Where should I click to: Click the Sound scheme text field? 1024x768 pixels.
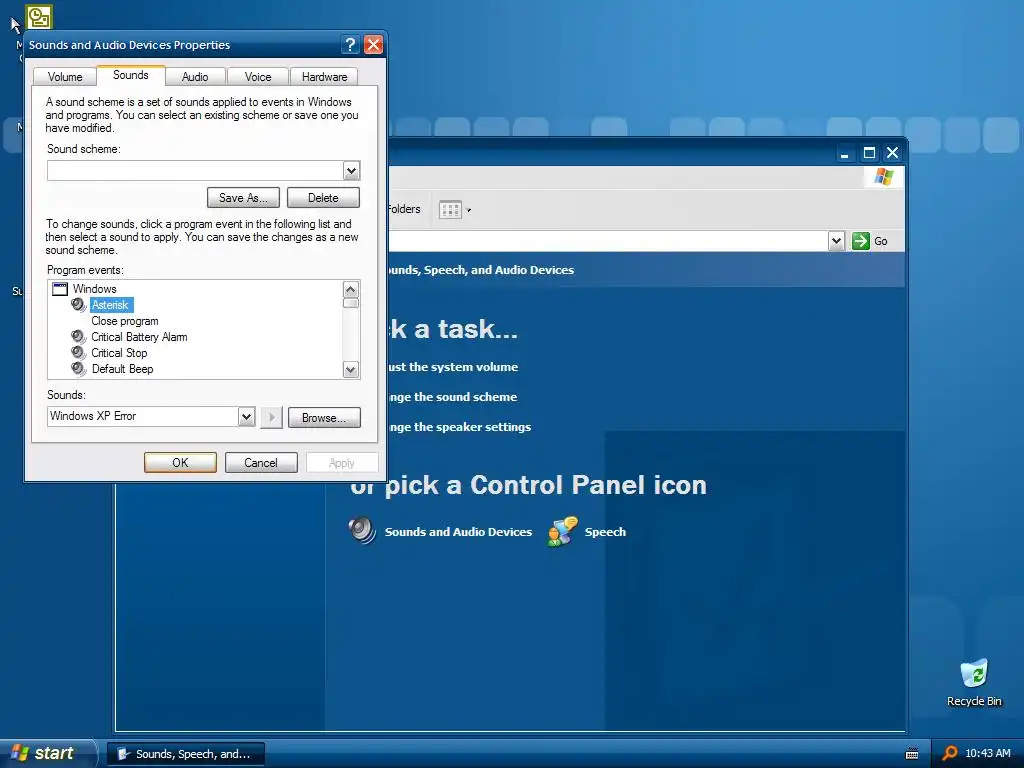(x=195, y=171)
